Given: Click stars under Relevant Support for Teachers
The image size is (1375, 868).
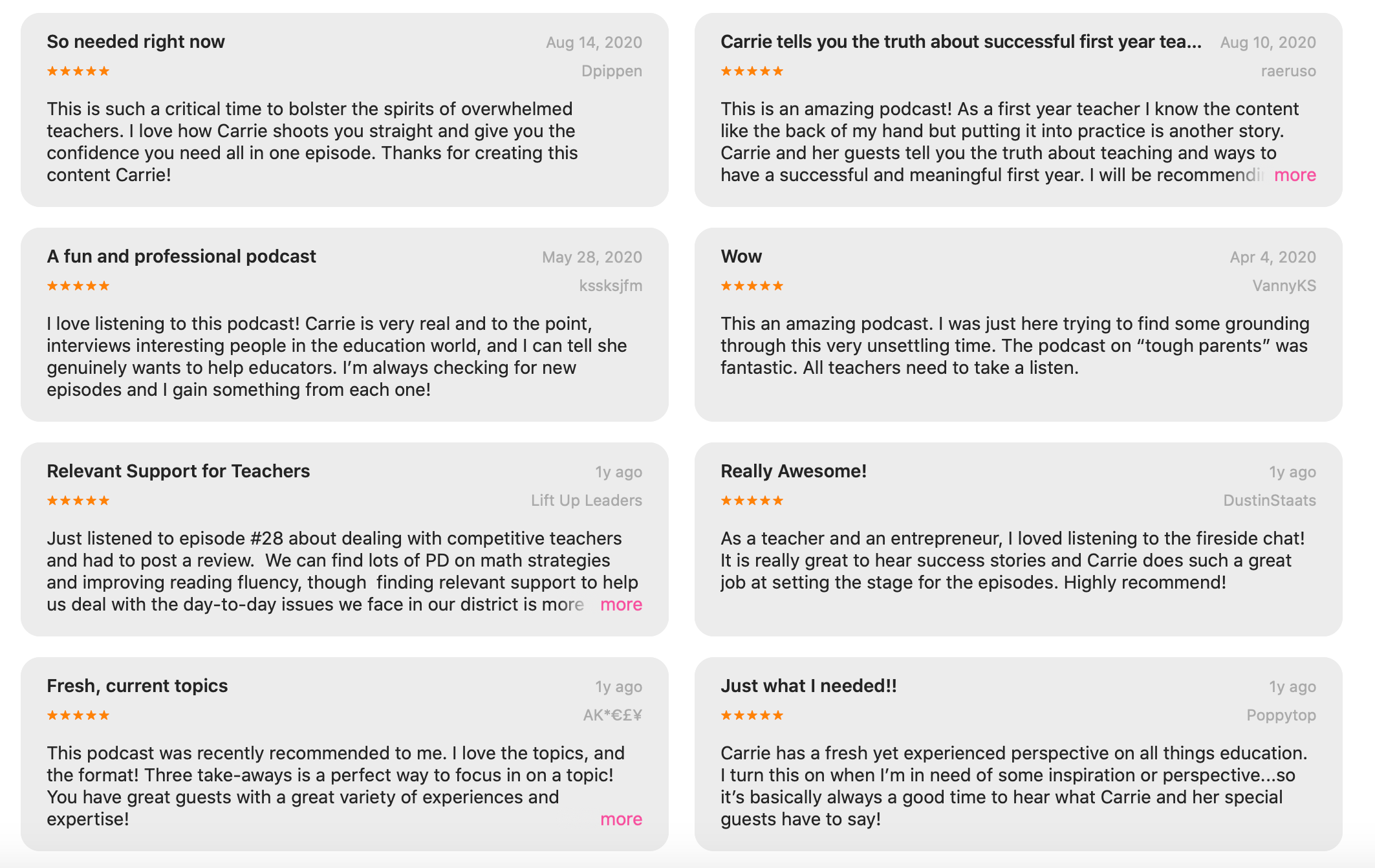Looking at the screenshot, I should click(x=78, y=501).
